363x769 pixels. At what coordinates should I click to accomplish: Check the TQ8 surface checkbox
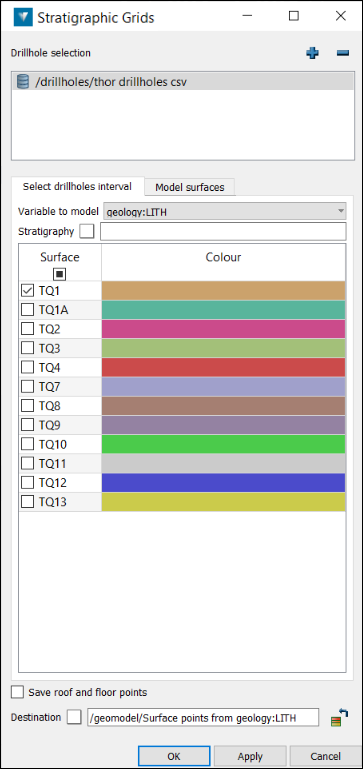pyautogui.click(x=27, y=406)
